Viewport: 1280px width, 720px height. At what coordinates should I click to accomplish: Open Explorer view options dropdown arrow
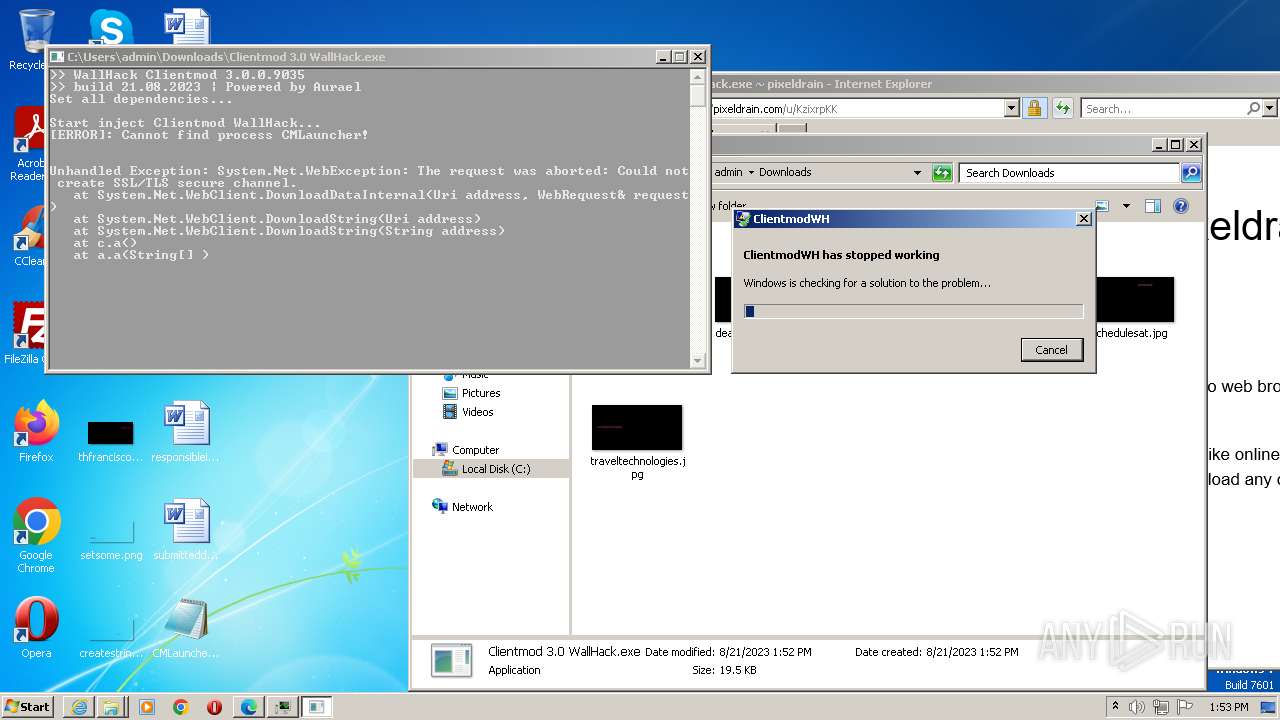pyautogui.click(x=1126, y=206)
